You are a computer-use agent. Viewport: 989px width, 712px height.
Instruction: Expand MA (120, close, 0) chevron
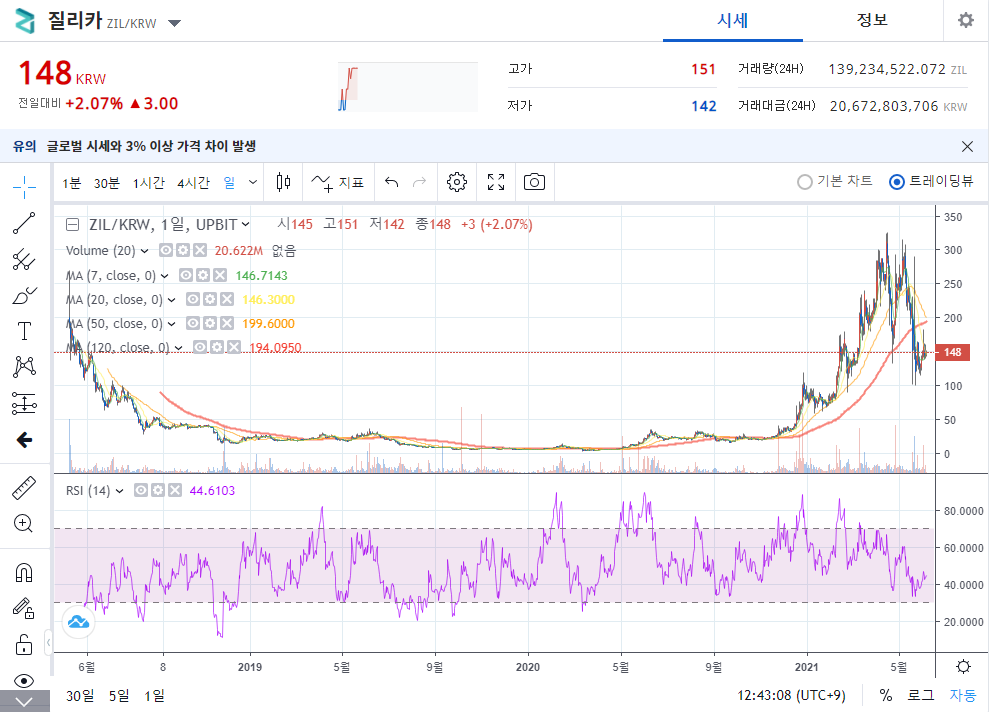tap(178, 347)
